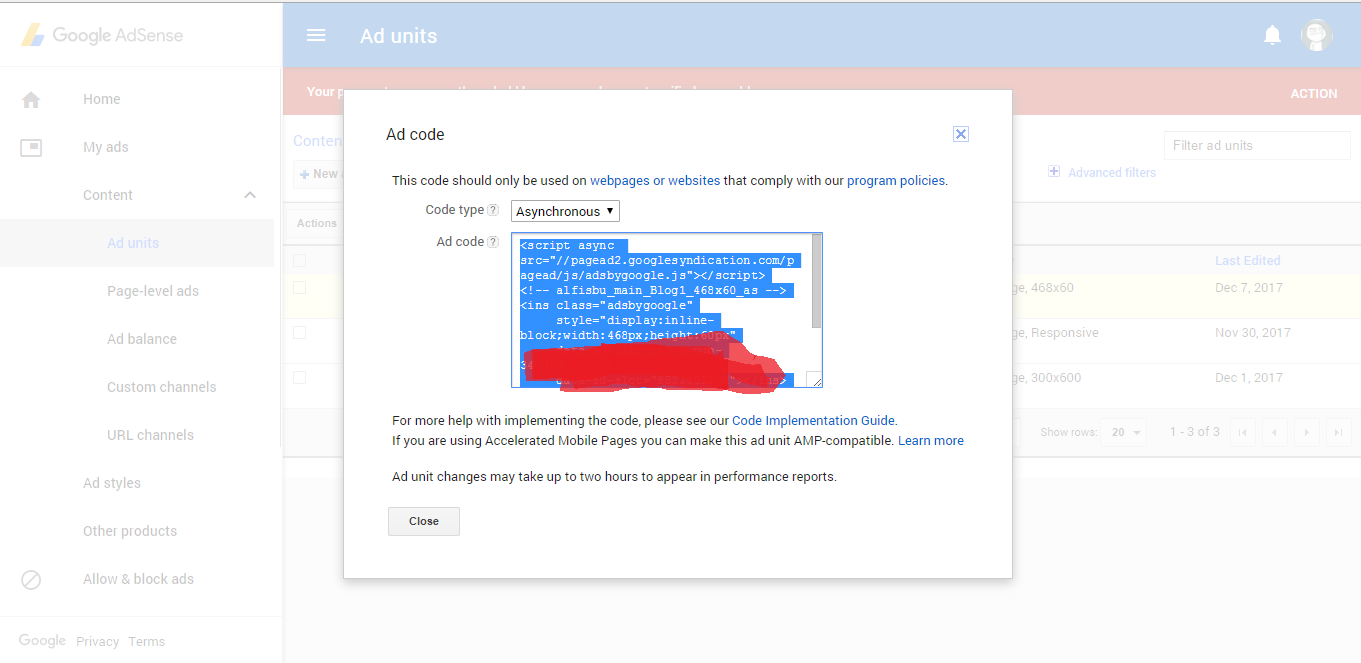1361x663 pixels.
Task: Click the ad code textarea scrollbar
Action: tap(816, 281)
